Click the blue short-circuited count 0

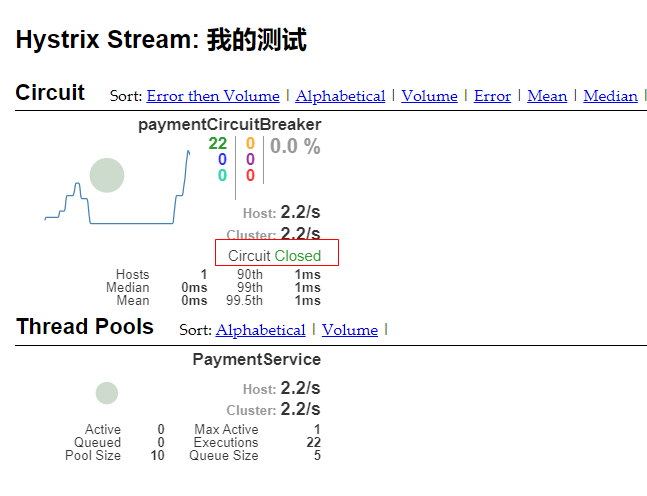(222, 159)
